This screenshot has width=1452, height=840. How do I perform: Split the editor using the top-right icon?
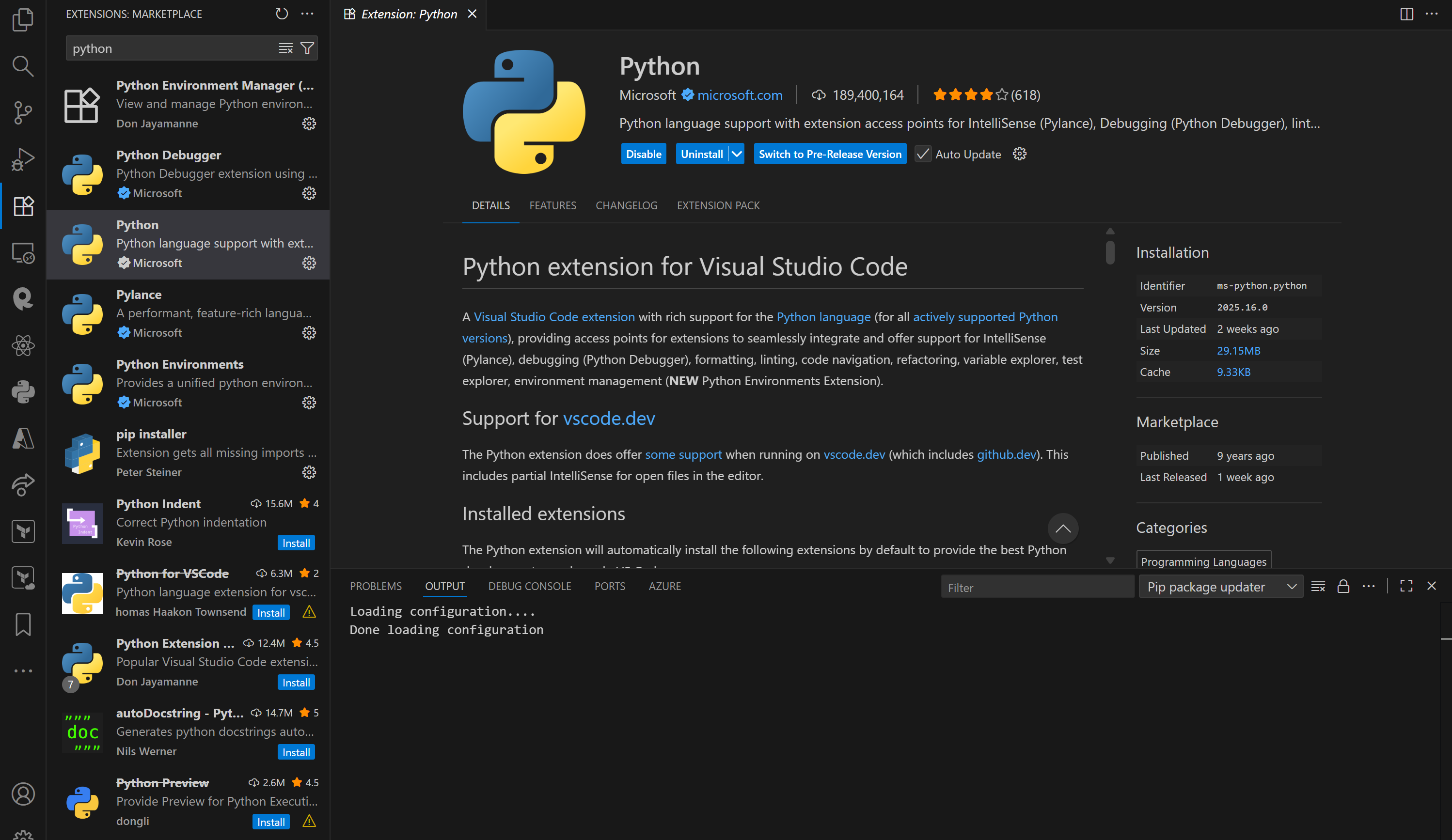(1406, 14)
